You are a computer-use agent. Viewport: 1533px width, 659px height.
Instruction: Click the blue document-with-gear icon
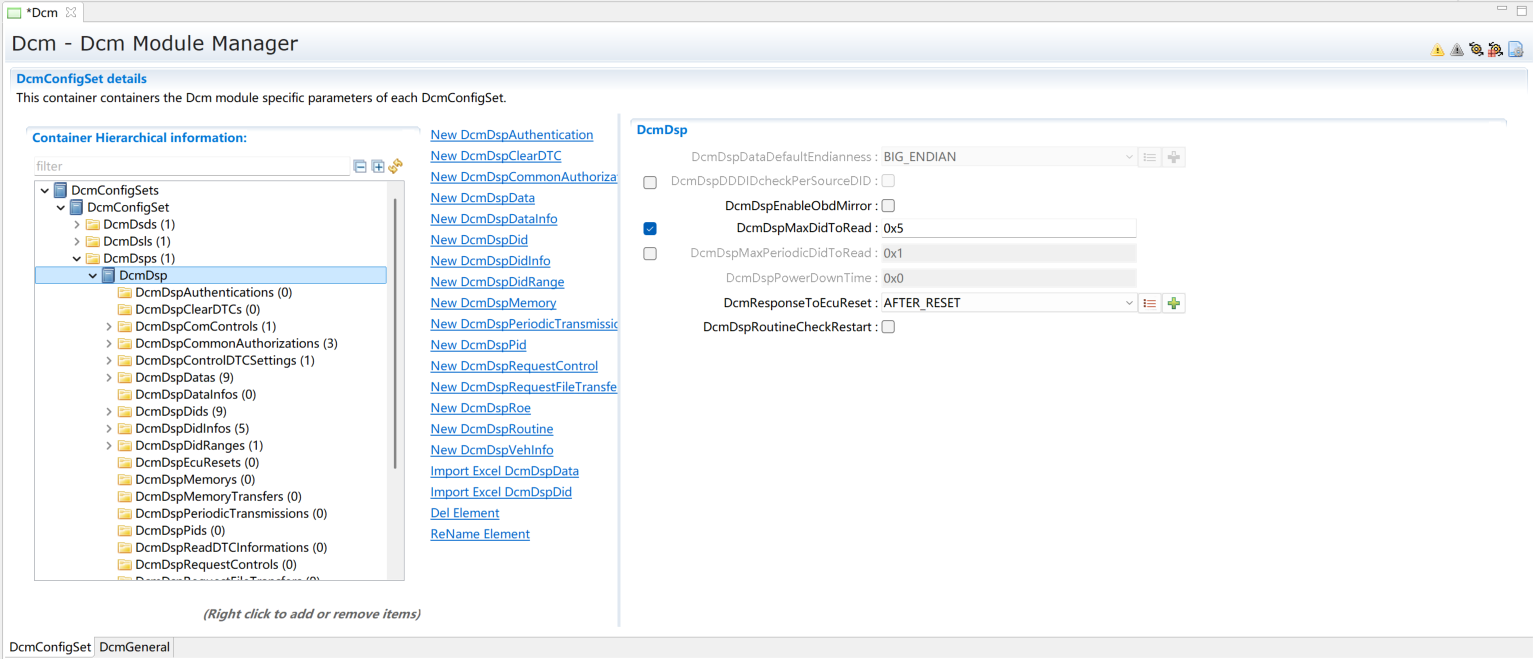pyautogui.click(x=1515, y=49)
